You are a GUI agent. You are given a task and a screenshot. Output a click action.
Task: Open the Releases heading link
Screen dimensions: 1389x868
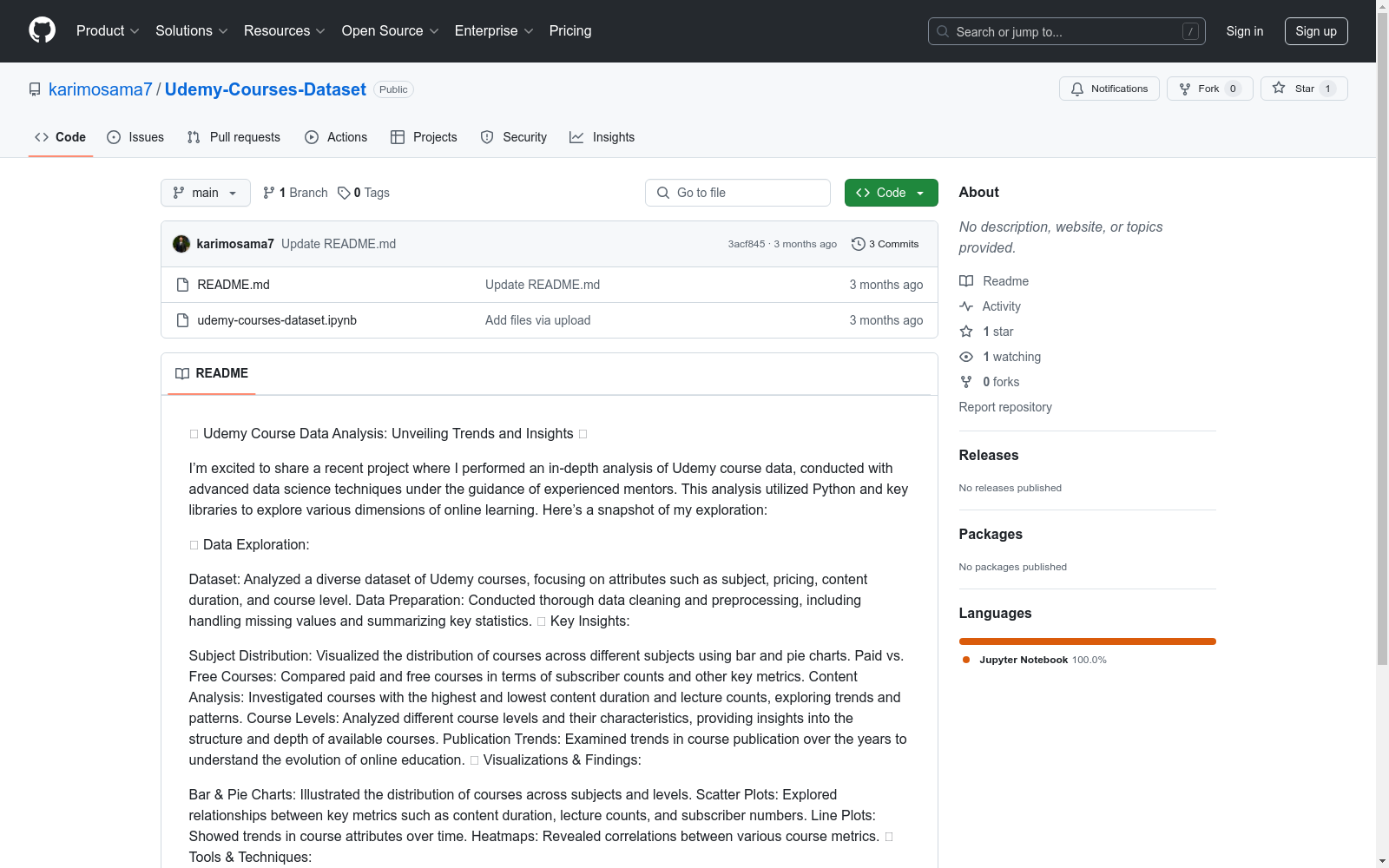click(989, 455)
